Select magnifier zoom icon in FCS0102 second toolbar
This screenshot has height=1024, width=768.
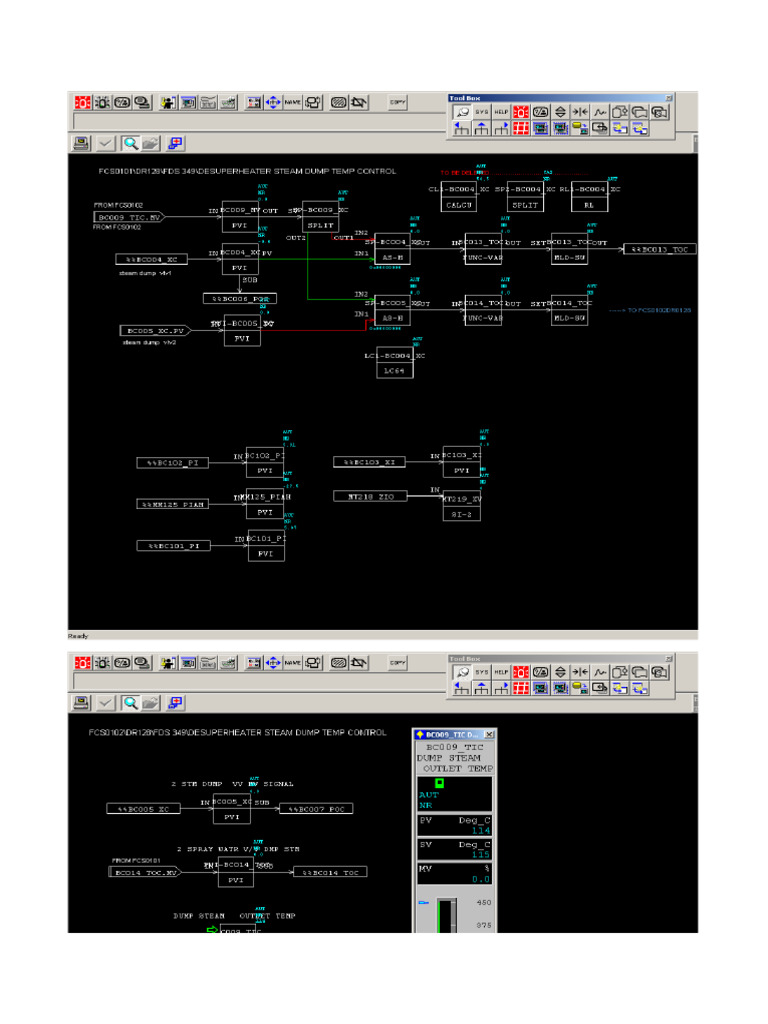[131, 703]
